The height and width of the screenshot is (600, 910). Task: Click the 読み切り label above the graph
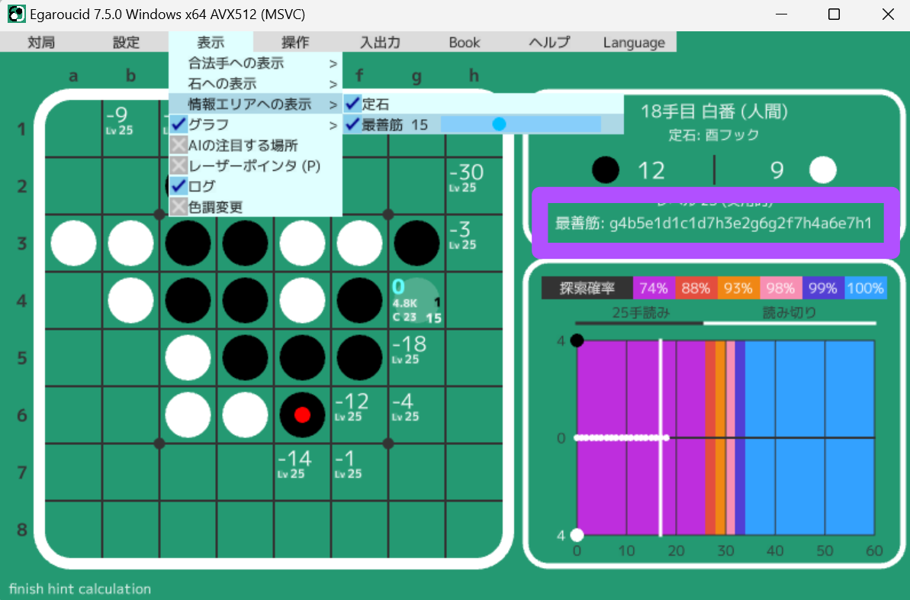[x=789, y=312]
